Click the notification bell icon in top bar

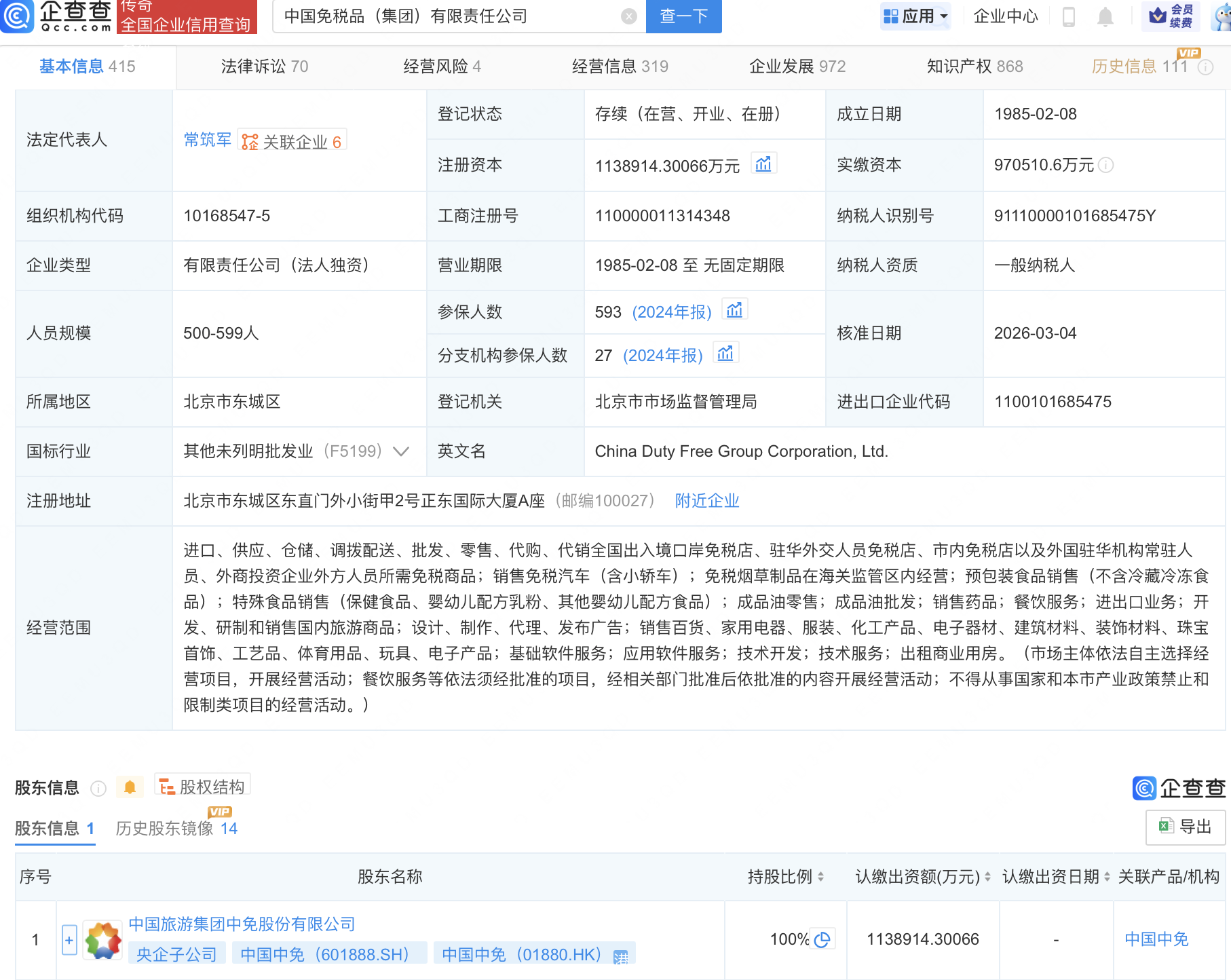point(1106,16)
